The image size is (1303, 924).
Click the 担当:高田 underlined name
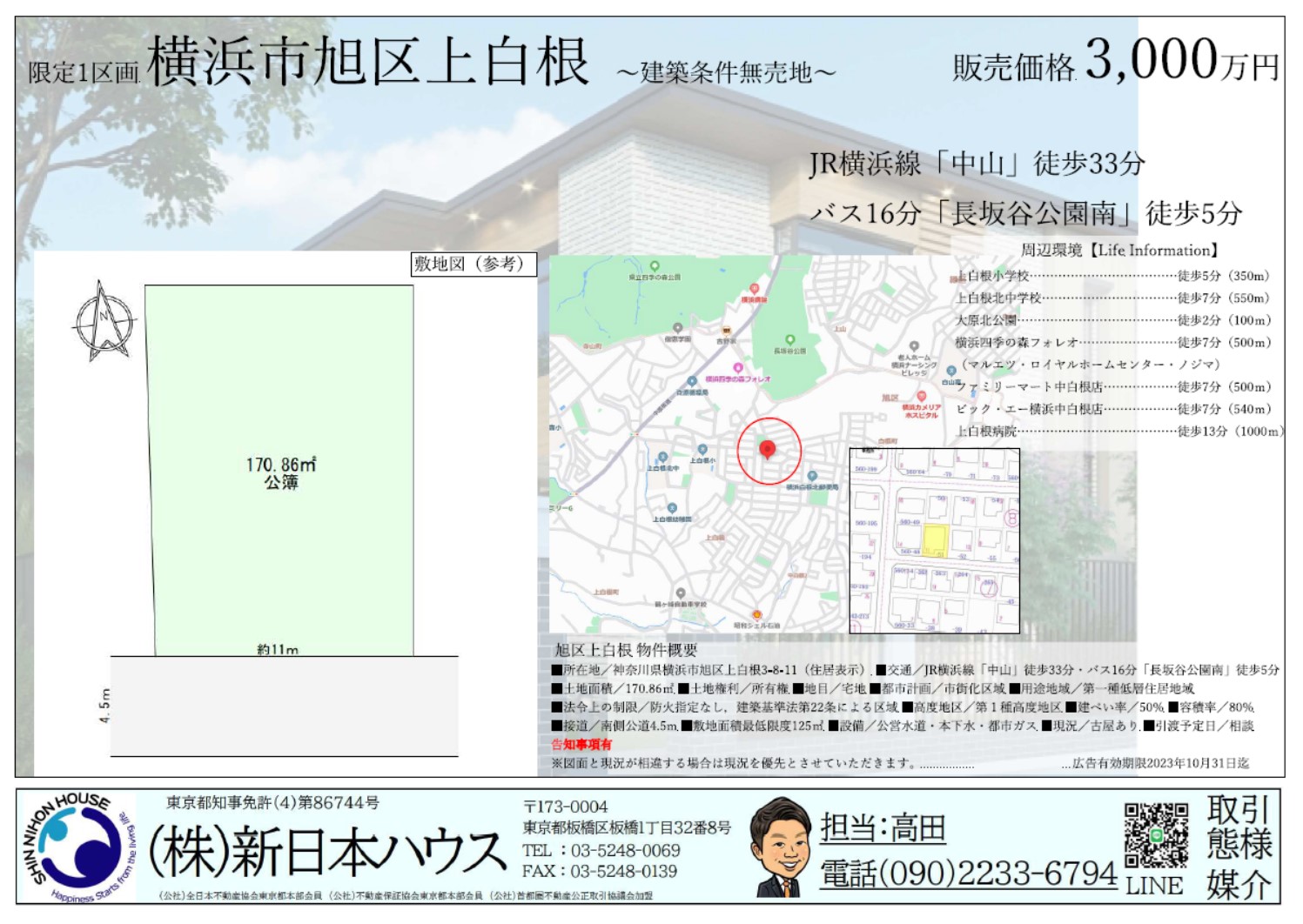pyautogui.click(x=883, y=827)
